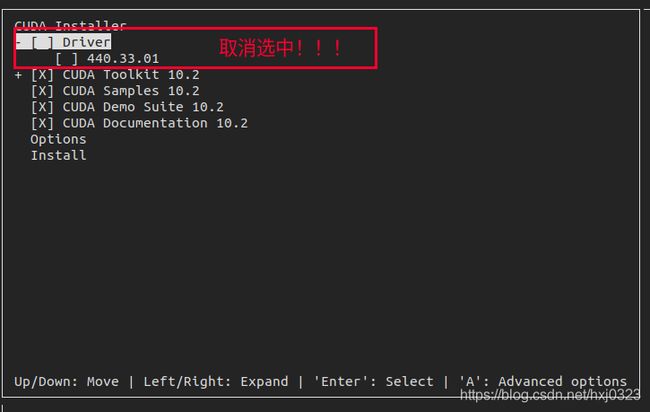
Task: Select the Install entry
Action: pyautogui.click(x=58, y=155)
